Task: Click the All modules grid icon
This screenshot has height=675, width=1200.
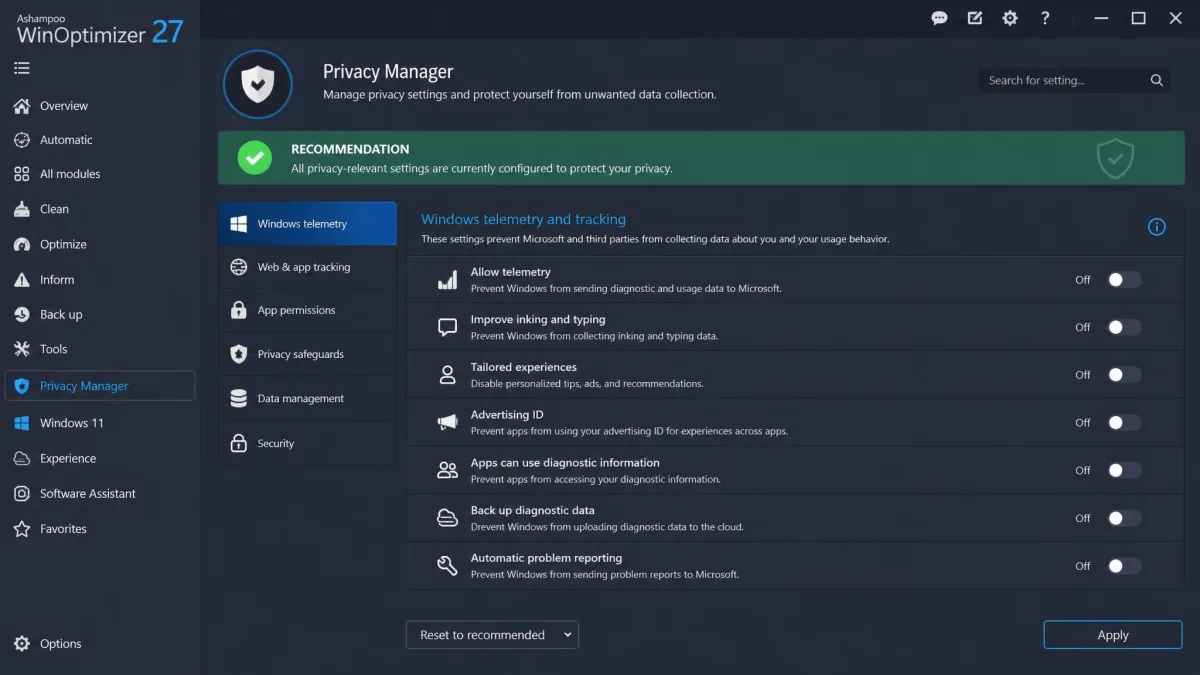Action: [22, 174]
